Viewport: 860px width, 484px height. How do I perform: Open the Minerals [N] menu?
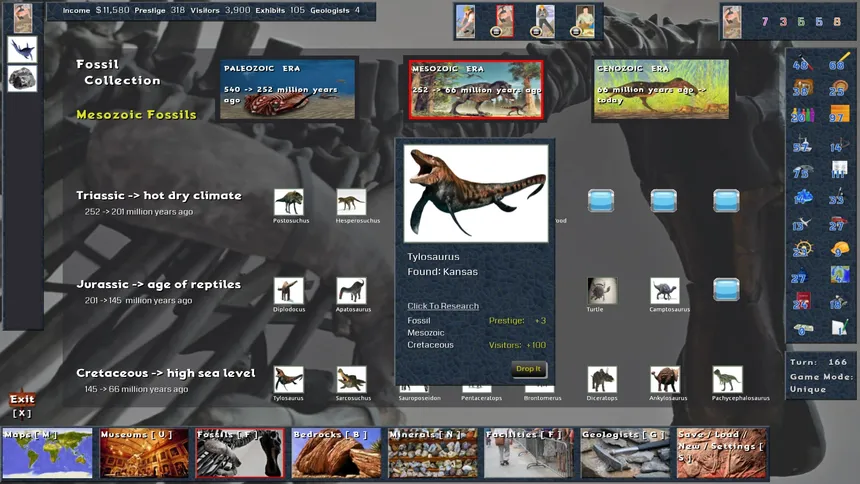pos(433,453)
